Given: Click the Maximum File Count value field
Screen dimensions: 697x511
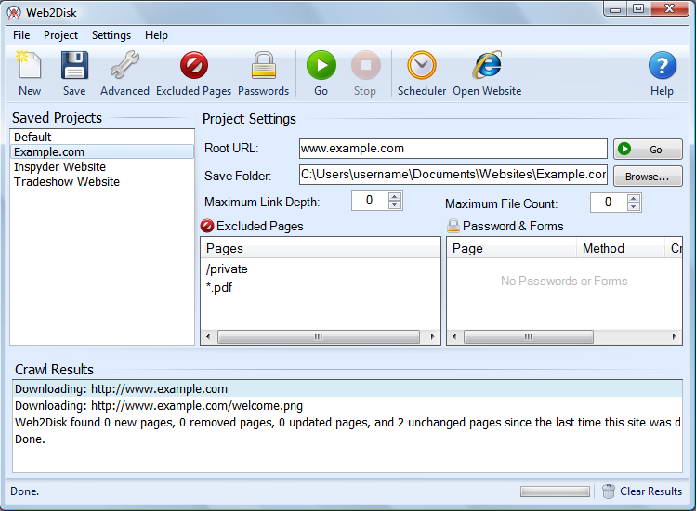Looking at the screenshot, I should coord(609,203).
